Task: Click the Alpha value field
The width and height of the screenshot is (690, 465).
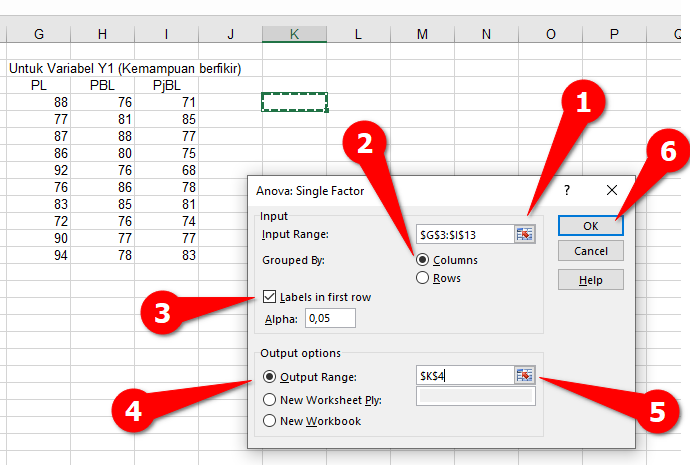Action: click(x=330, y=319)
